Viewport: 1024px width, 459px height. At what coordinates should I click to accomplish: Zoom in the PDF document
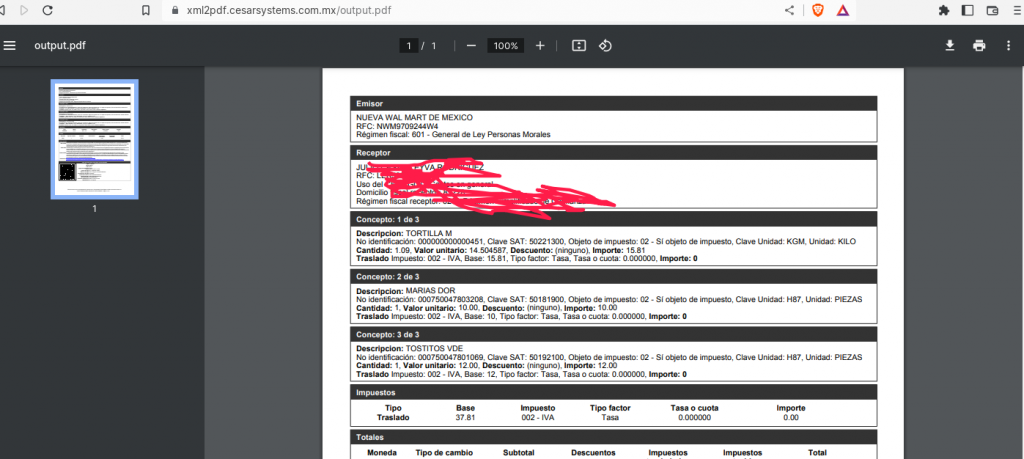pyautogui.click(x=540, y=46)
